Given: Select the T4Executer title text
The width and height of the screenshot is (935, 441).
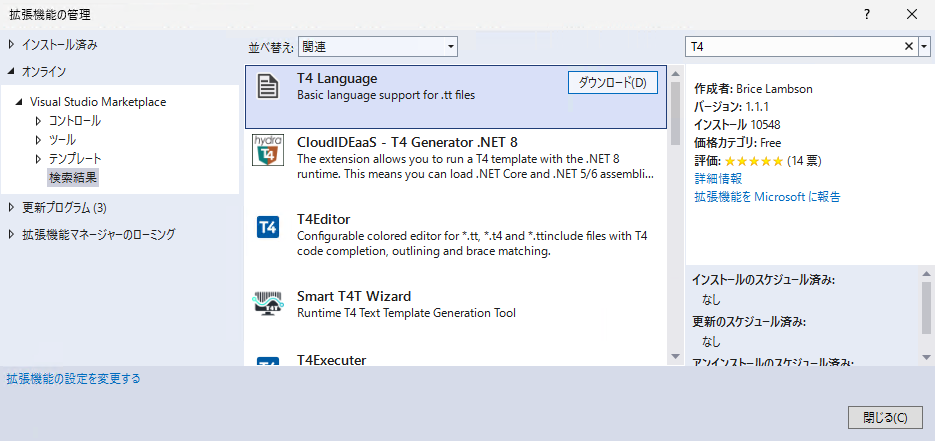Looking at the screenshot, I should (332, 359).
